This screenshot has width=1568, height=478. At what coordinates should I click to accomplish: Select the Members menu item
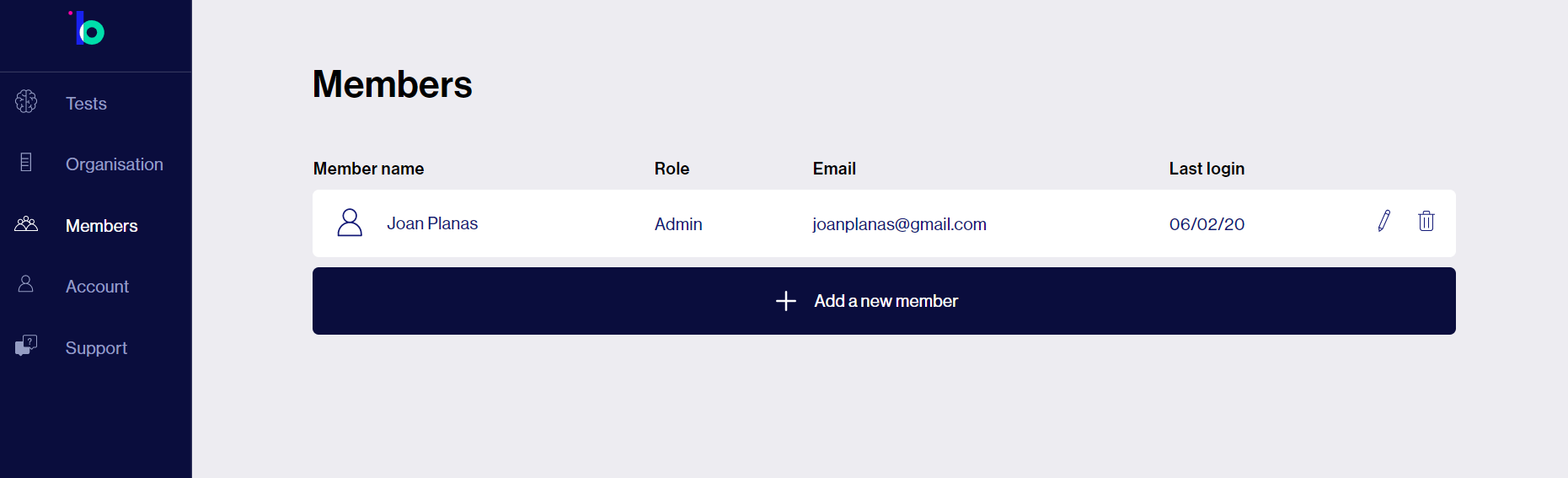[101, 226]
